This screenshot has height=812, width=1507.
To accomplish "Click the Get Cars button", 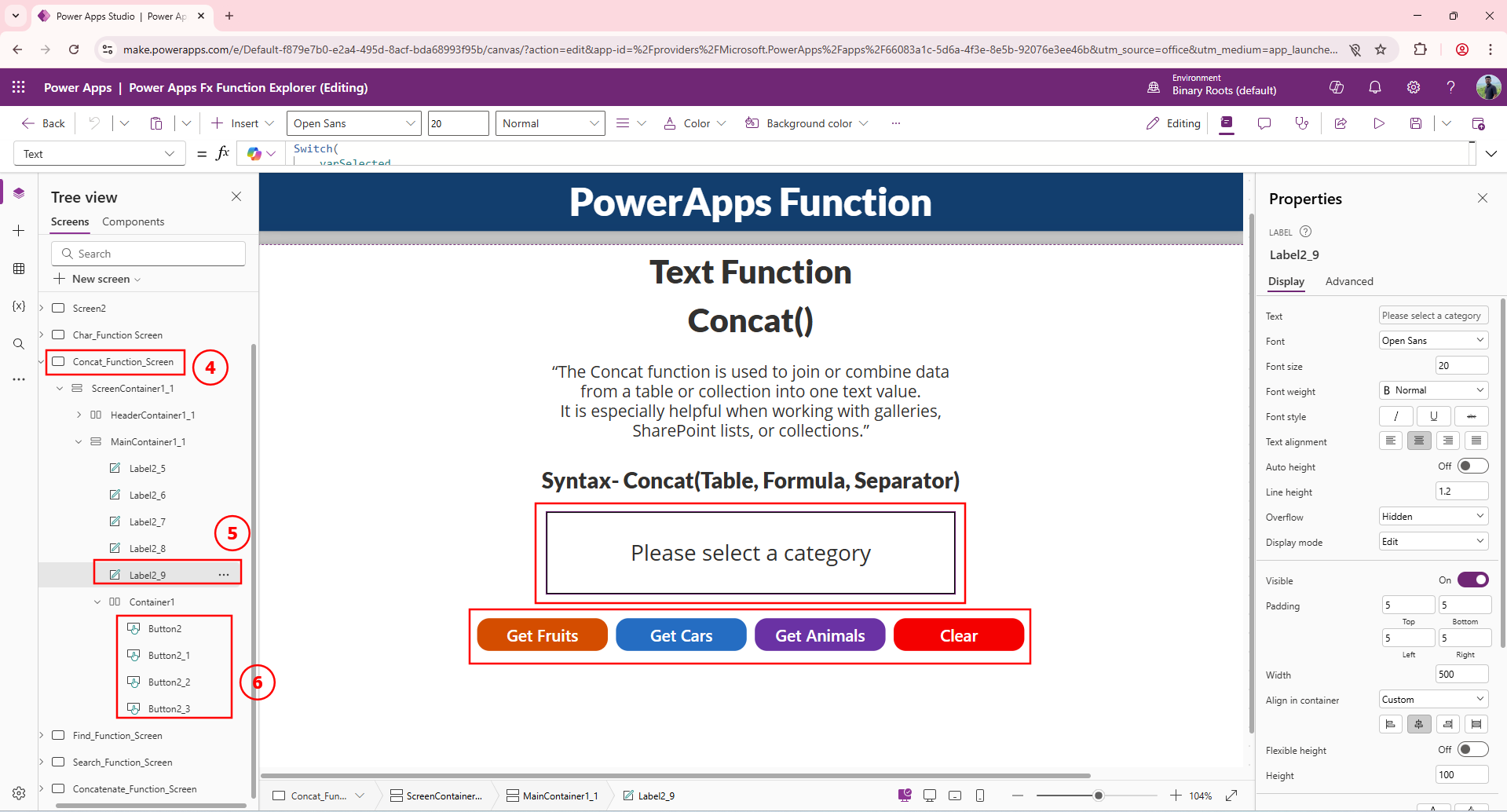I will [x=681, y=635].
